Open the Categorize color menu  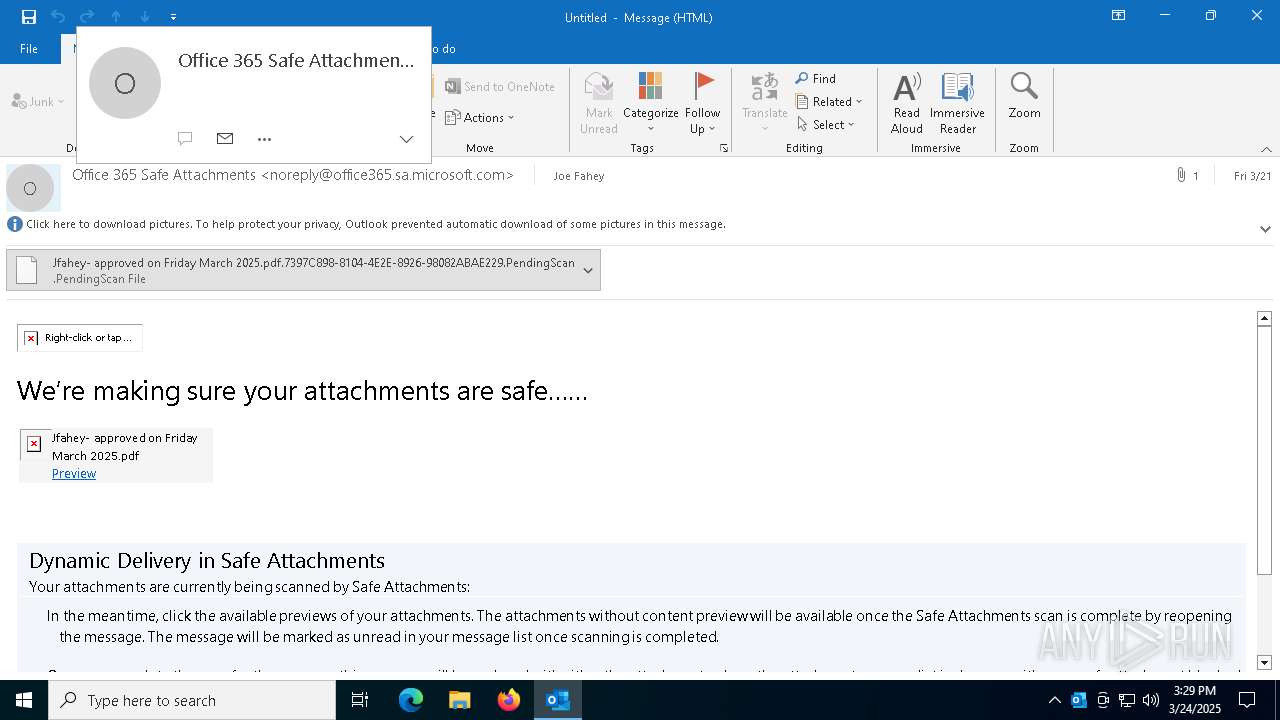point(651,102)
